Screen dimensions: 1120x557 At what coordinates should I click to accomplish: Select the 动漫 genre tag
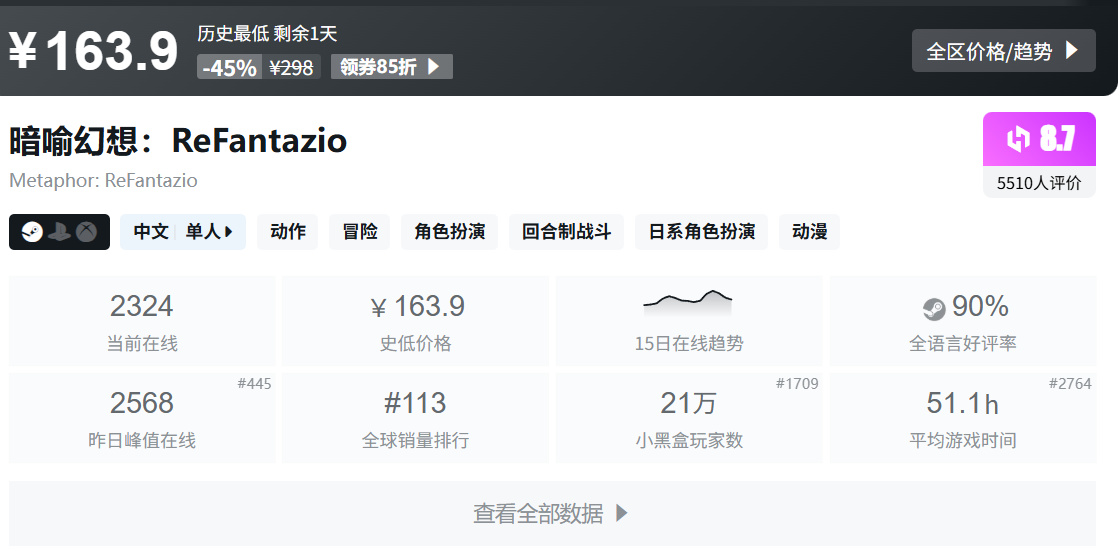click(809, 232)
